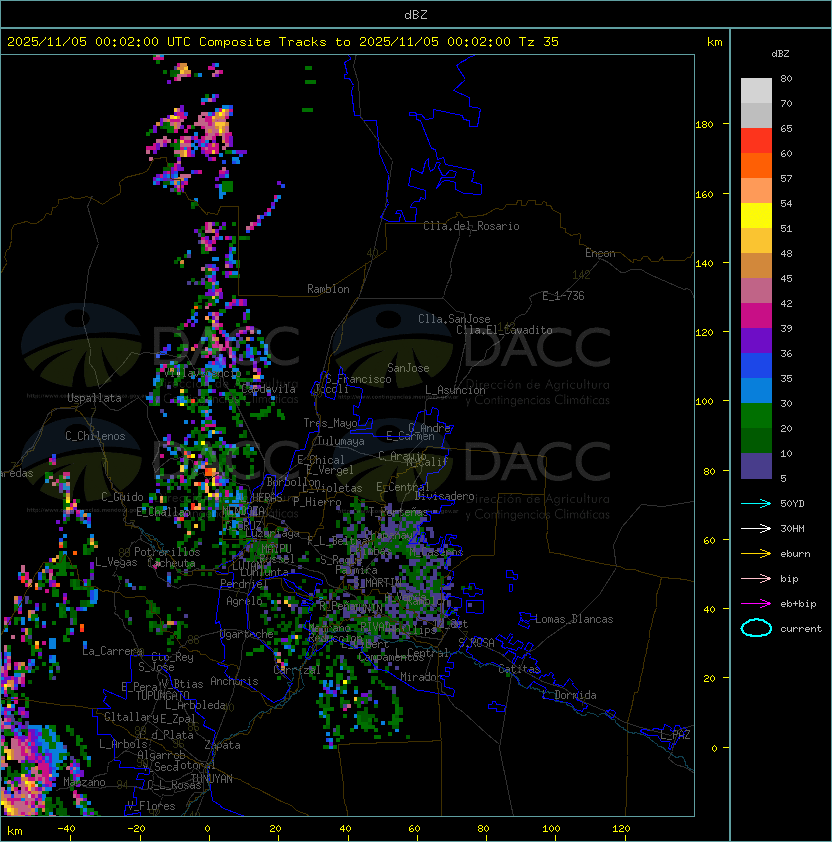Click the cyan 50YD arrow legend icon

pos(756,503)
